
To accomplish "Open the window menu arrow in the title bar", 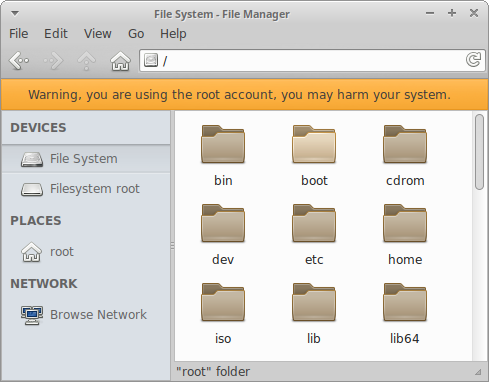I will [15, 13].
